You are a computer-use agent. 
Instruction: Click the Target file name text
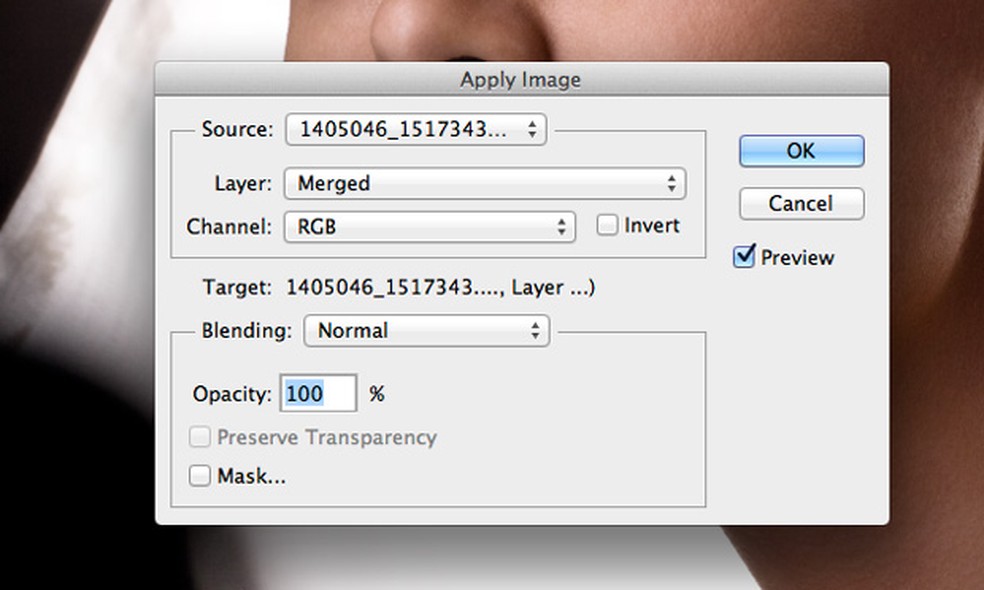tap(441, 287)
